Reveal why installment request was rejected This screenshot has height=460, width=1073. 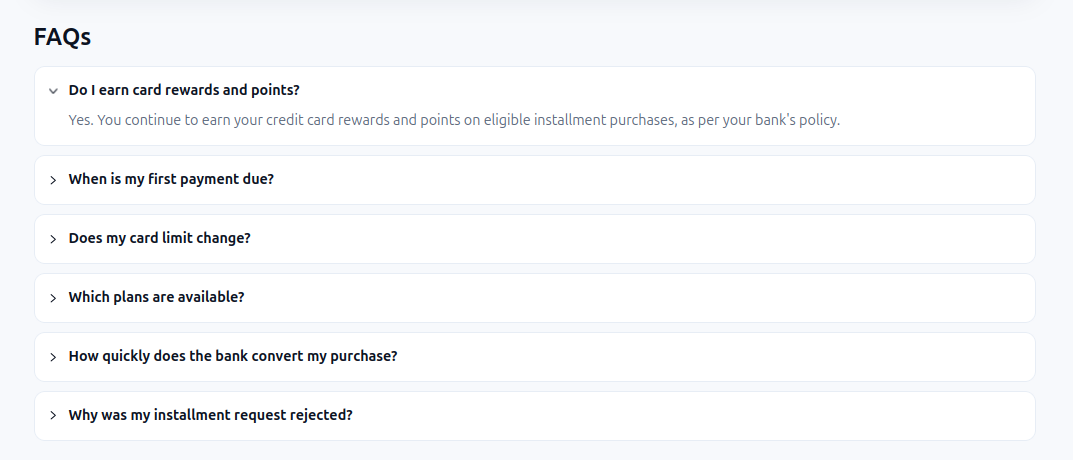click(210, 416)
